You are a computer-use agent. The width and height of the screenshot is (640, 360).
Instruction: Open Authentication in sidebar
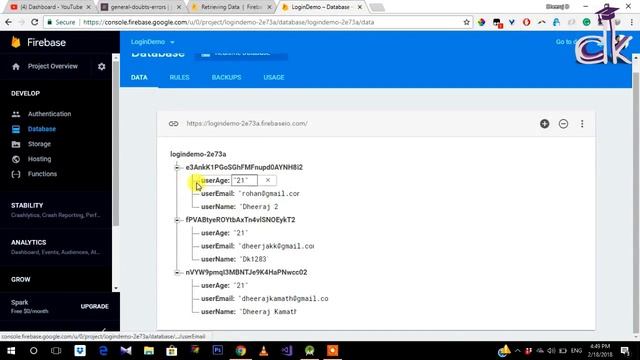pyautogui.click(x=49, y=114)
